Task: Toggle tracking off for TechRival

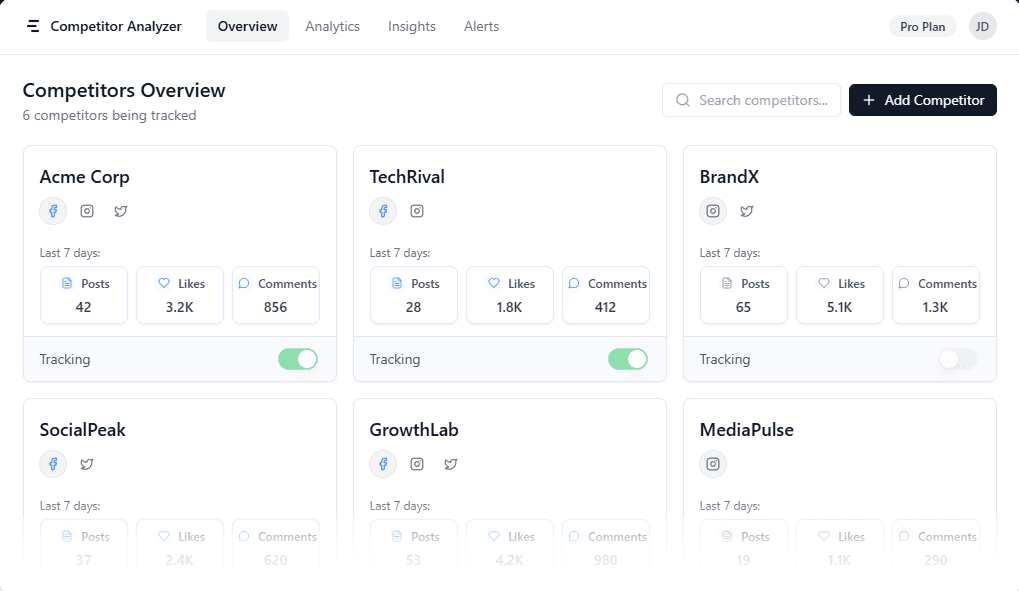Action: pyautogui.click(x=627, y=359)
